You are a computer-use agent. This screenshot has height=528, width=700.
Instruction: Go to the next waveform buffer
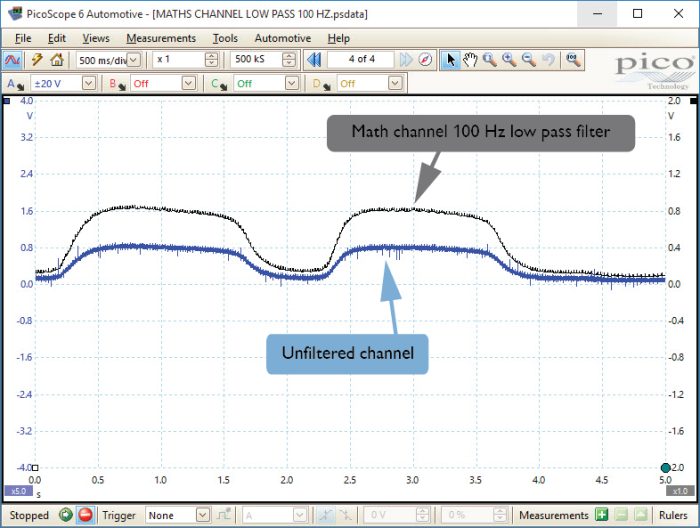406,59
